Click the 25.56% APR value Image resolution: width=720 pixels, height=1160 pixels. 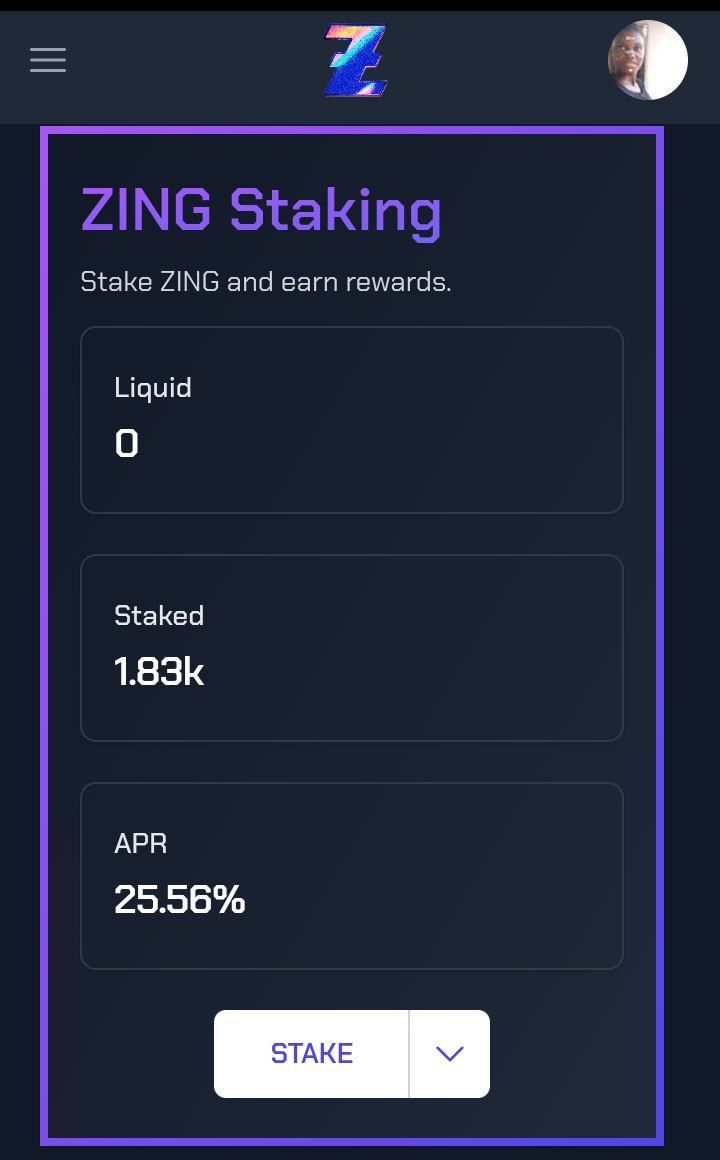[180, 900]
